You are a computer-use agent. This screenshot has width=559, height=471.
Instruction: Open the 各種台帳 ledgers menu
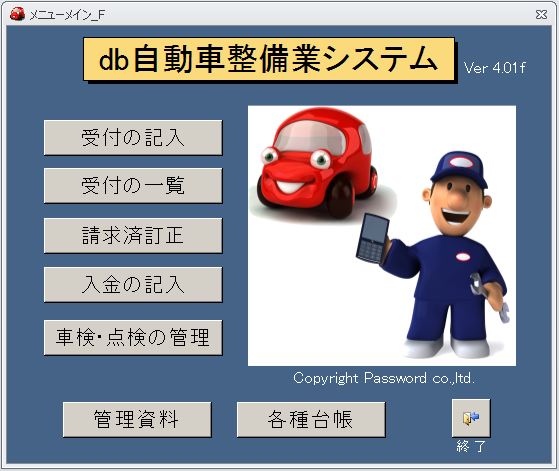tap(311, 419)
